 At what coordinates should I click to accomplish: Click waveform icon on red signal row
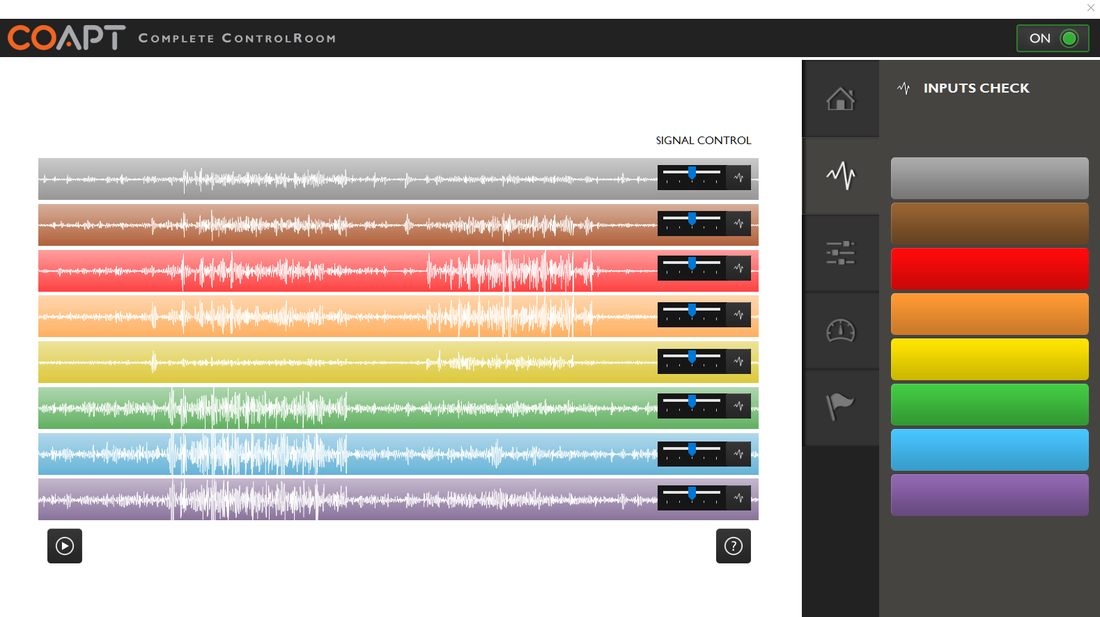pos(739,268)
